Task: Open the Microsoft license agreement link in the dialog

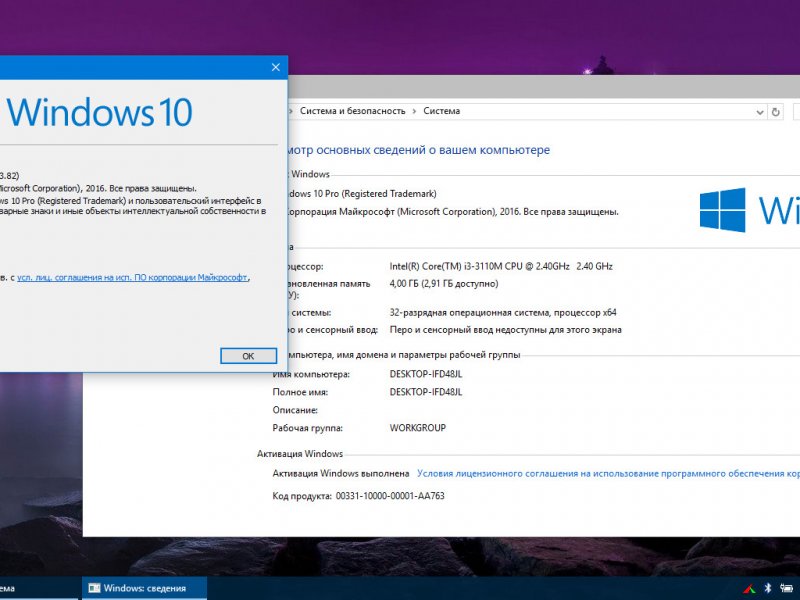Action: pyautogui.click(x=132, y=278)
